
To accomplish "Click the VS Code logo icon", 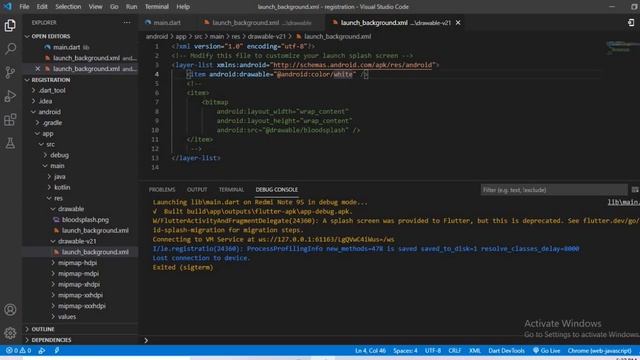I will click(x=7, y=7).
